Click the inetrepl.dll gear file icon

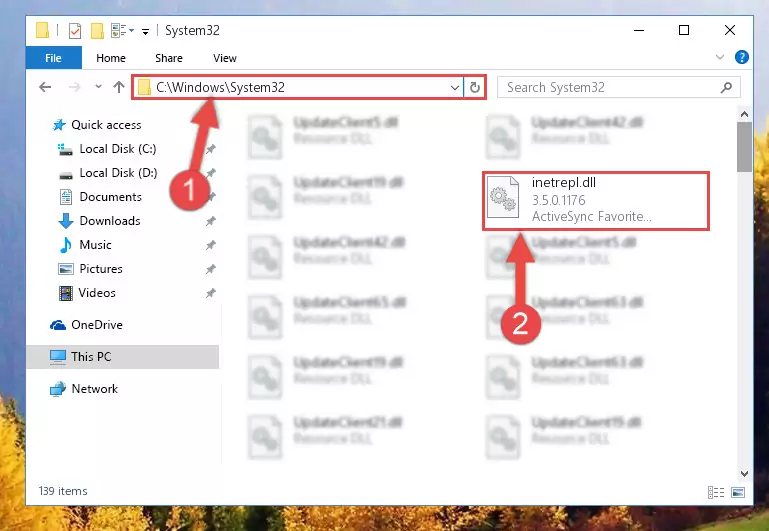(x=503, y=197)
